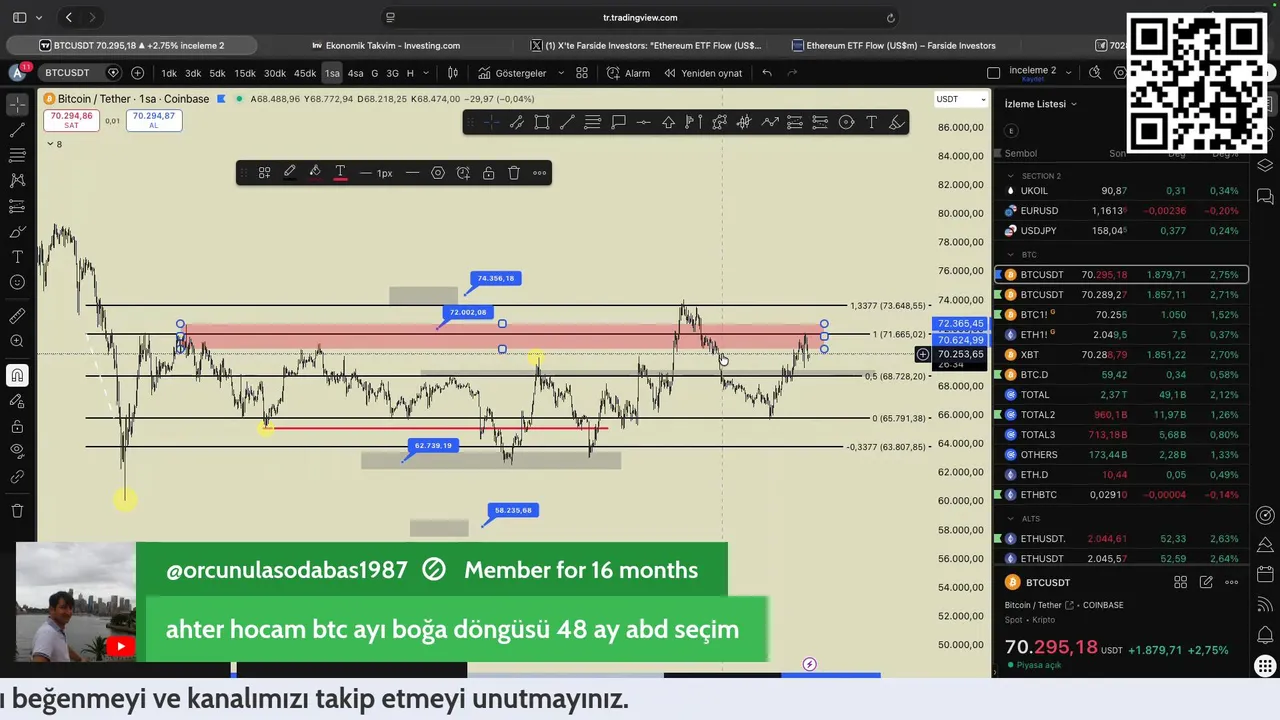The width and height of the screenshot is (1280, 720).
Task: Select the callout tool in favorites toolbar
Action: tap(618, 122)
